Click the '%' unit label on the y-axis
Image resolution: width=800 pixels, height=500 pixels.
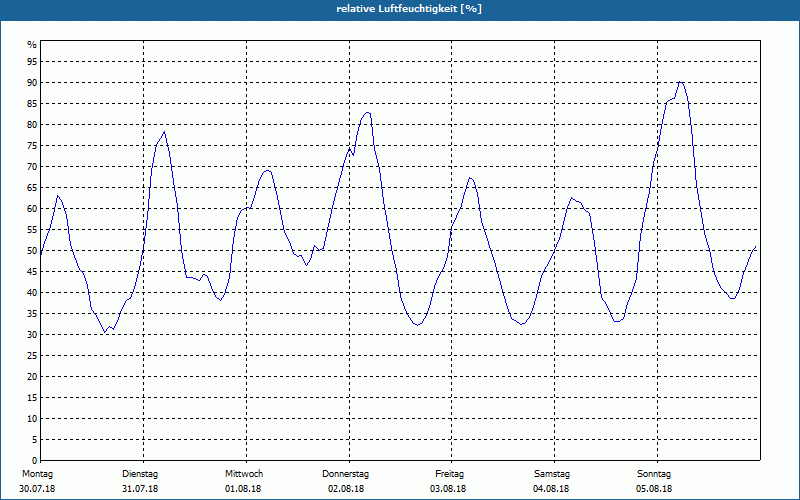click(32, 45)
